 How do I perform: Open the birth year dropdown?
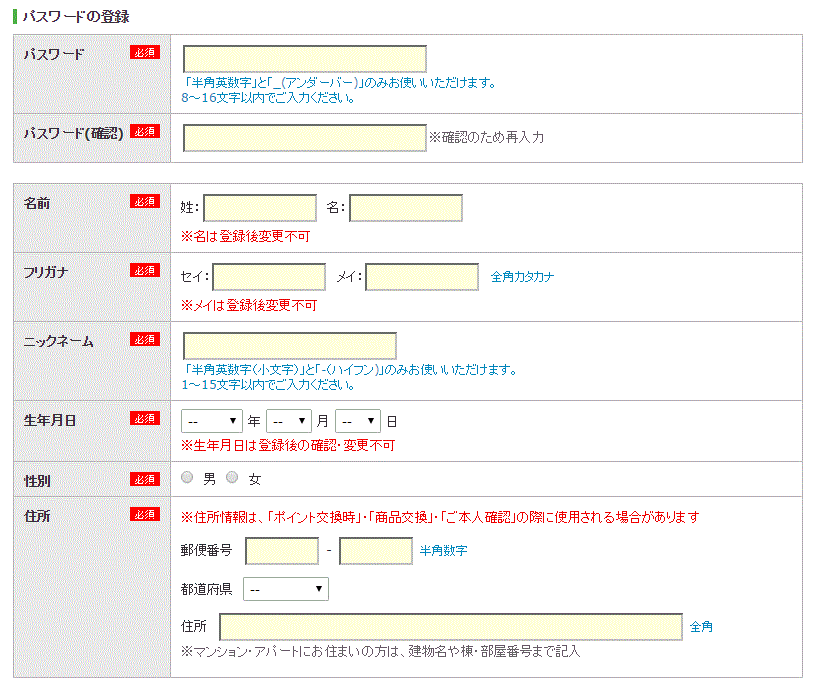211,420
